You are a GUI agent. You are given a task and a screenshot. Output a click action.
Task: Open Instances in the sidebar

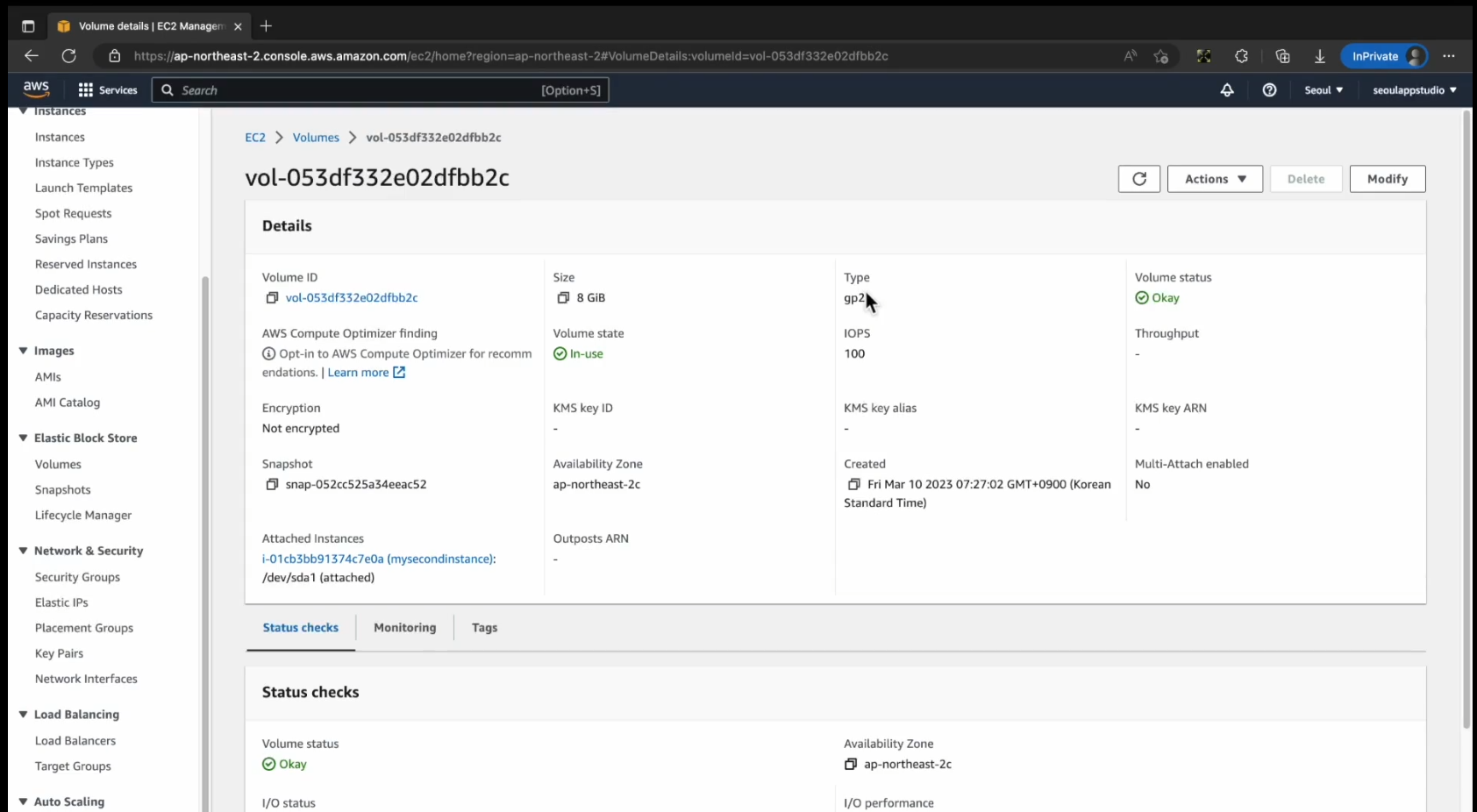(60, 138)
